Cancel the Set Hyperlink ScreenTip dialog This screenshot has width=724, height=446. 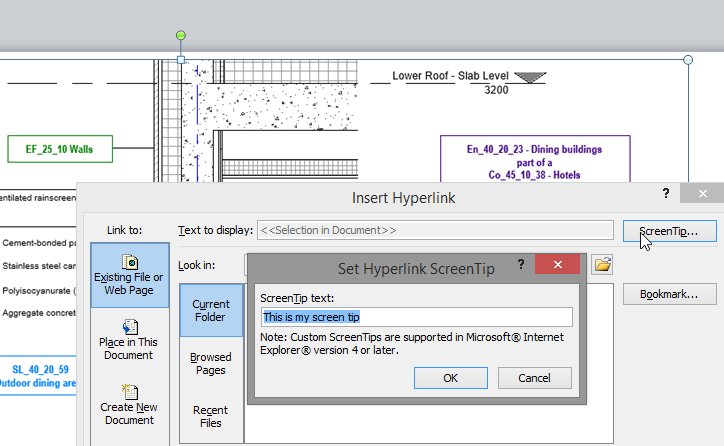(x=534, y=378)
